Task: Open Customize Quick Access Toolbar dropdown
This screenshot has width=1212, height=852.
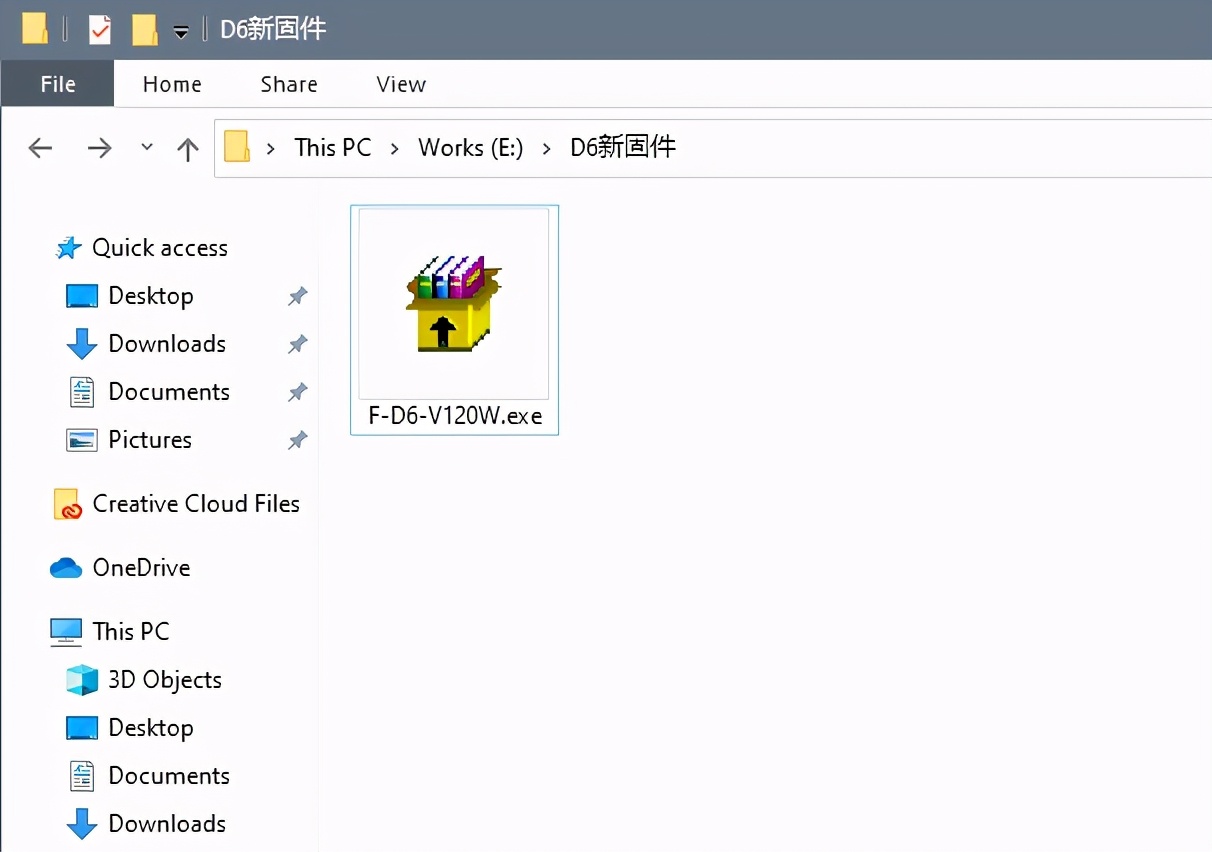Action: point(181,32)
